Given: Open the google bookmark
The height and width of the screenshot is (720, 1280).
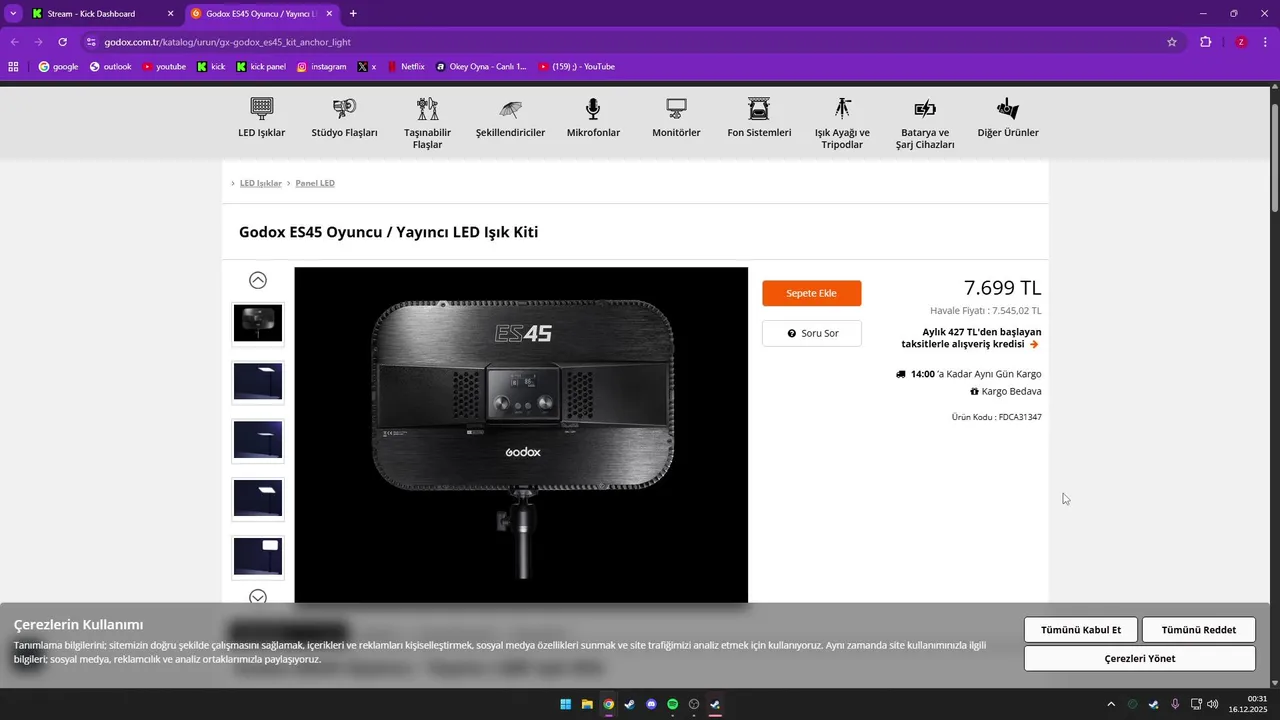Looking at the screenshot, I should tap(58, 67).
